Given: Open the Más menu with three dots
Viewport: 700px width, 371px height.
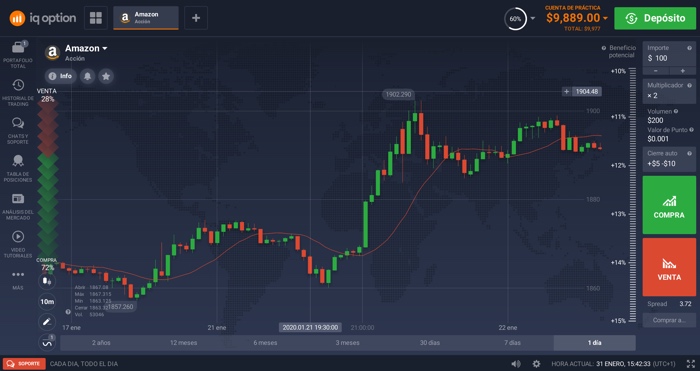Looking at the screenshot, I should tap(18, 280).
